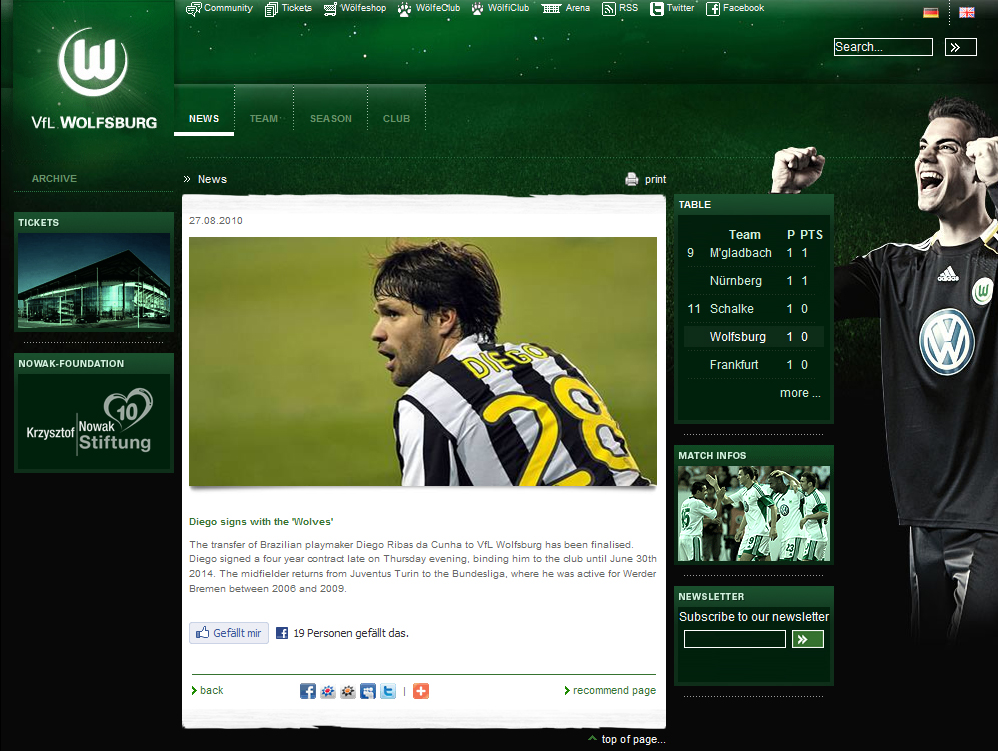Focus the newsletter email input field

(734, 639)
